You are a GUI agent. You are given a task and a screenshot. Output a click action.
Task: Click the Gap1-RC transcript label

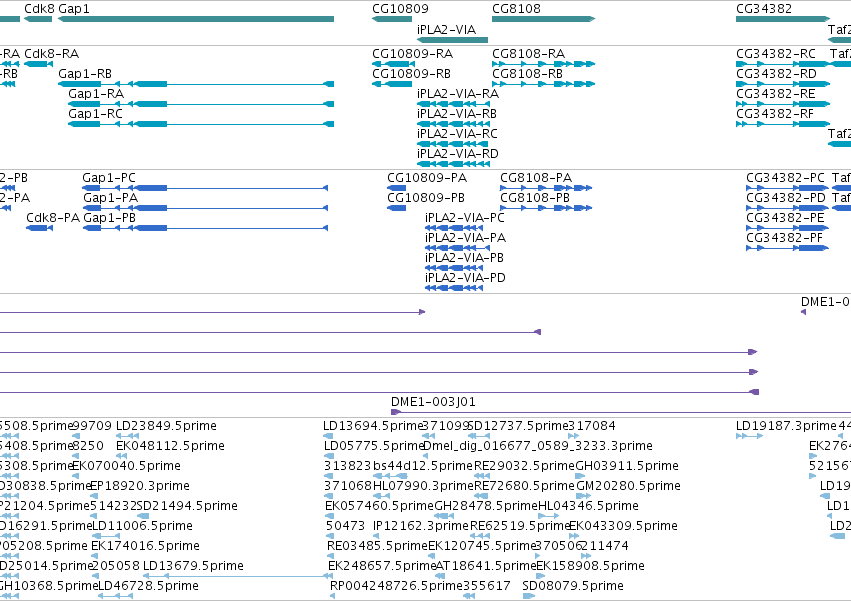95,113
